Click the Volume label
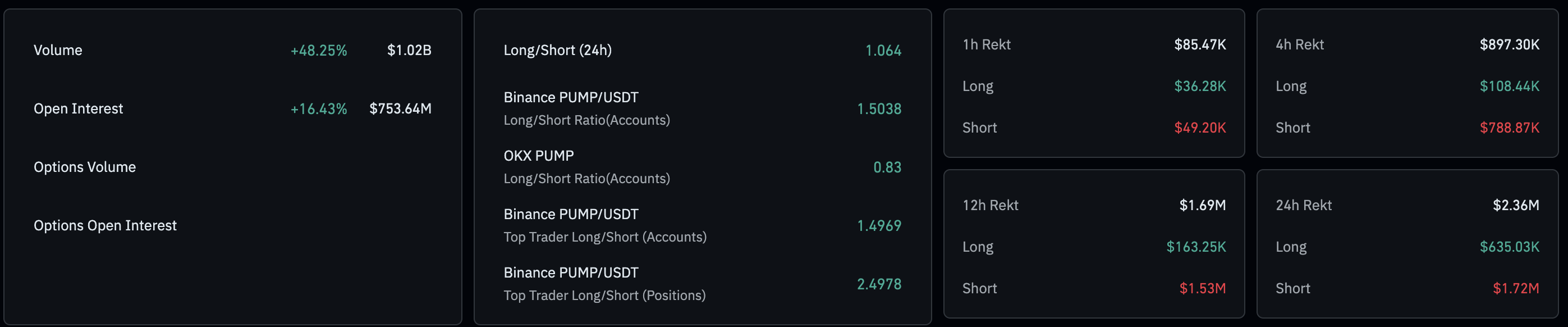The width and height of the screenshot is (1568, 327). pyautogui.click(x=58, y=50)
